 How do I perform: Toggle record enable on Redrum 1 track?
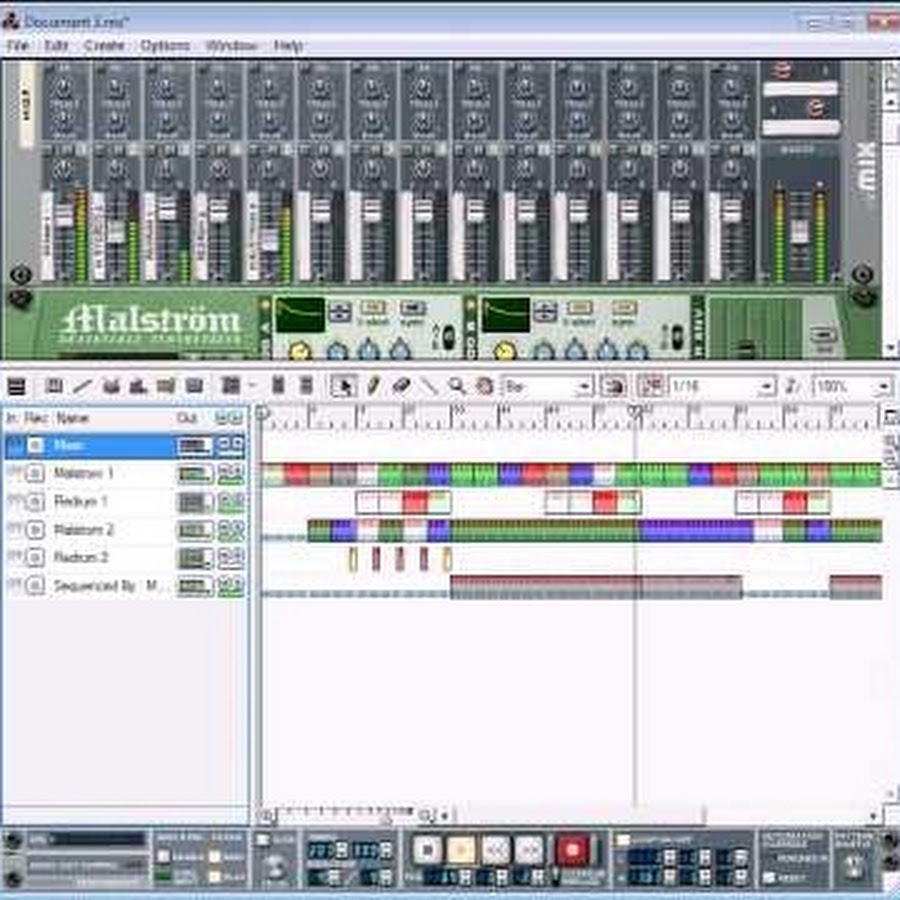[35, 502]
